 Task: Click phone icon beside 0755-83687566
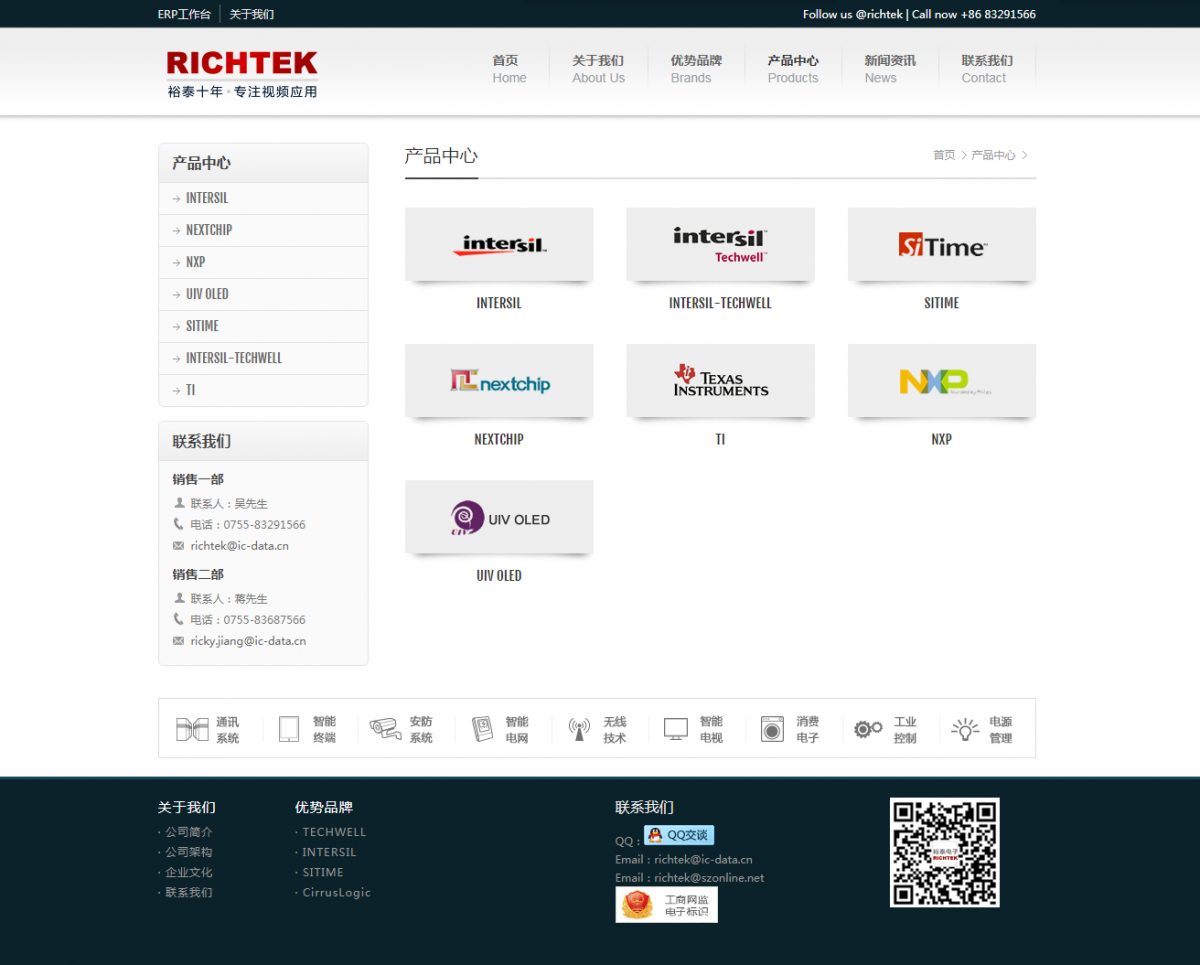pyautogui.click(x=179, y=619)
